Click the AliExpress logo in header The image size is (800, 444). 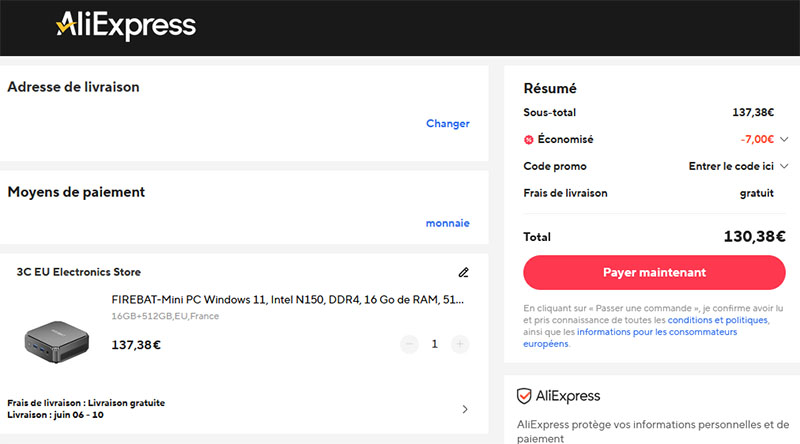click(x=126, y=26)
